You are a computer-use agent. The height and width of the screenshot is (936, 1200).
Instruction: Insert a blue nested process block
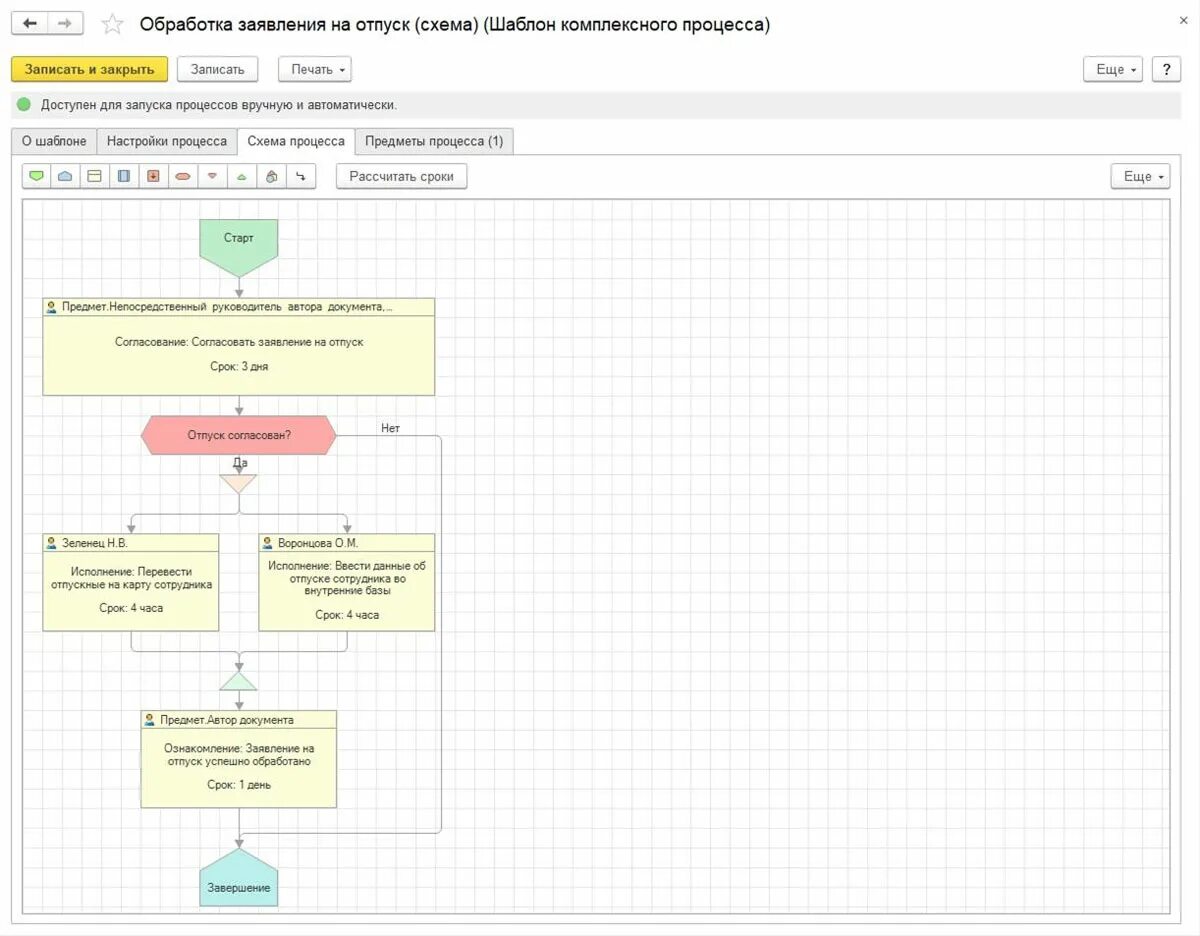coord(124,176)
